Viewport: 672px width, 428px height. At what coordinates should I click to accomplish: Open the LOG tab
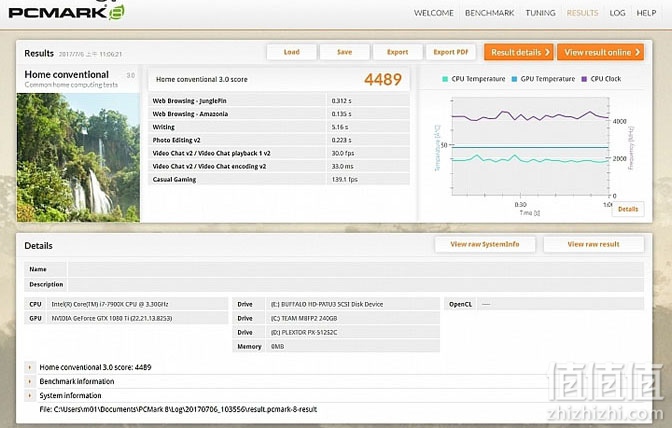tap(617, 13)
